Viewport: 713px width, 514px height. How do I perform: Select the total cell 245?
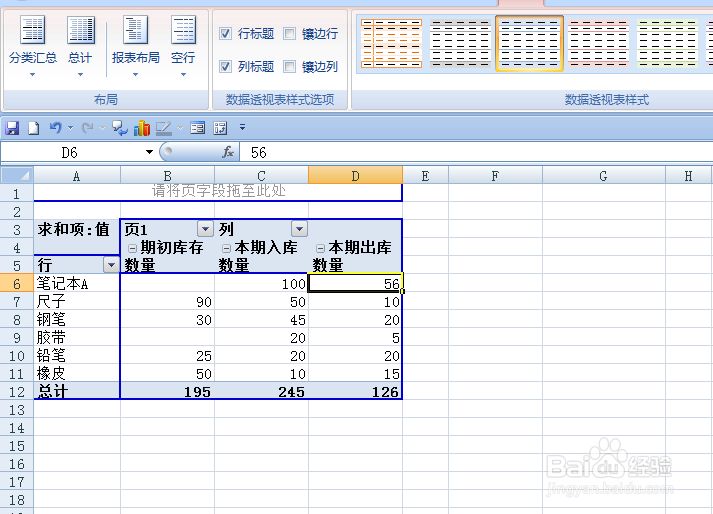(x=261, y=392)
